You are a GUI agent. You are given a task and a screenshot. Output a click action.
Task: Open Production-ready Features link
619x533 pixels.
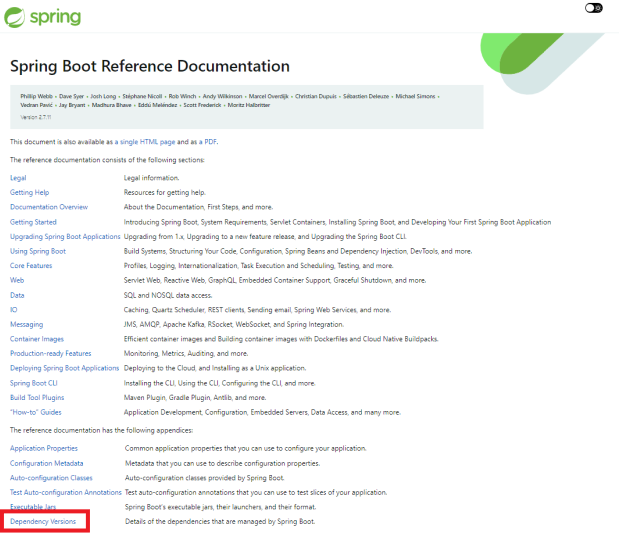51,353
